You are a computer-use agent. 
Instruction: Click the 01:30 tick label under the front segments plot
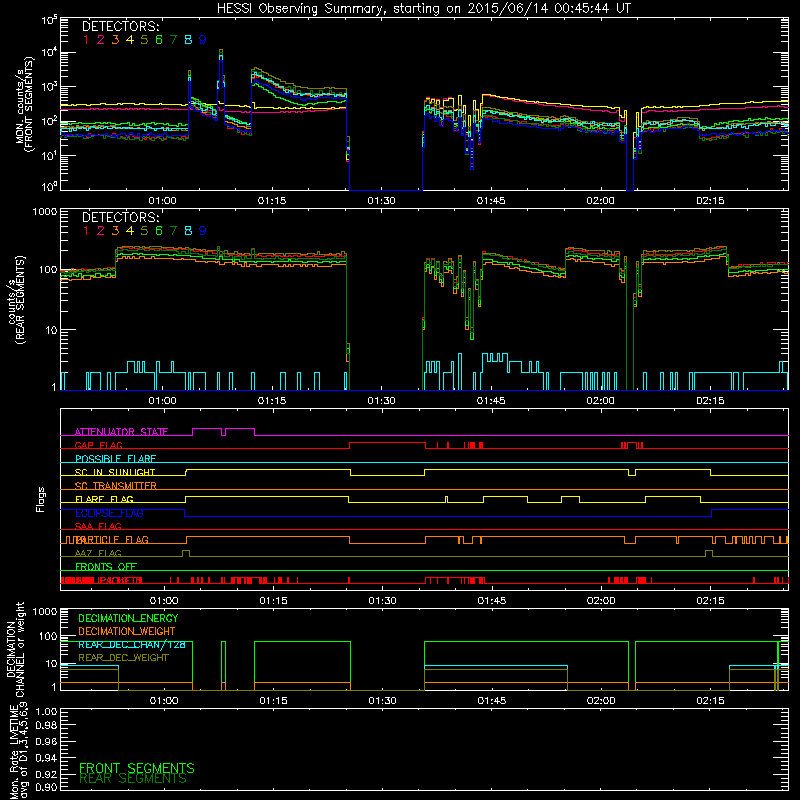click(381, 201)
